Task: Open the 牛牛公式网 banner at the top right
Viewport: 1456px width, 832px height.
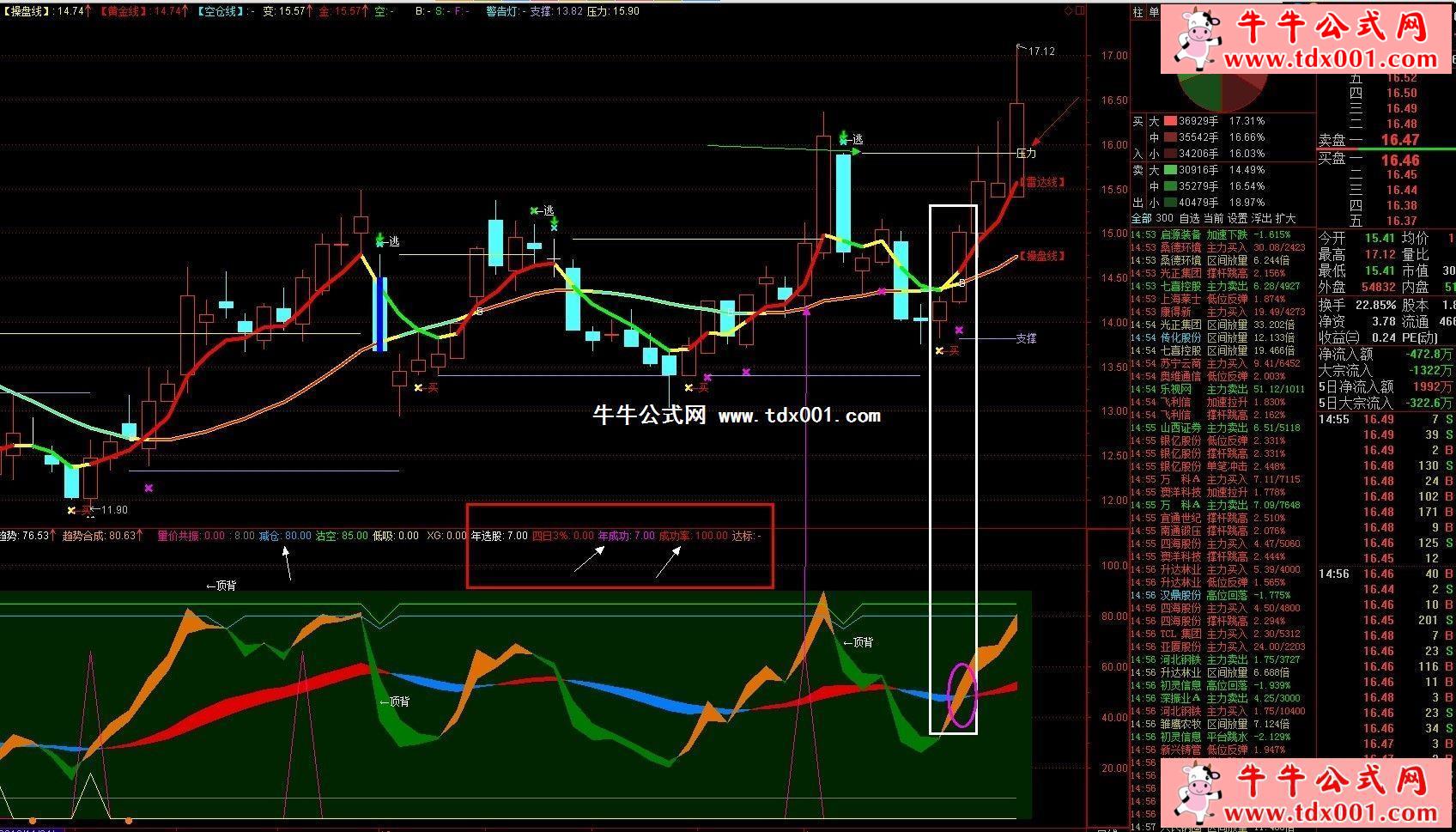Action: [1307, 40]
